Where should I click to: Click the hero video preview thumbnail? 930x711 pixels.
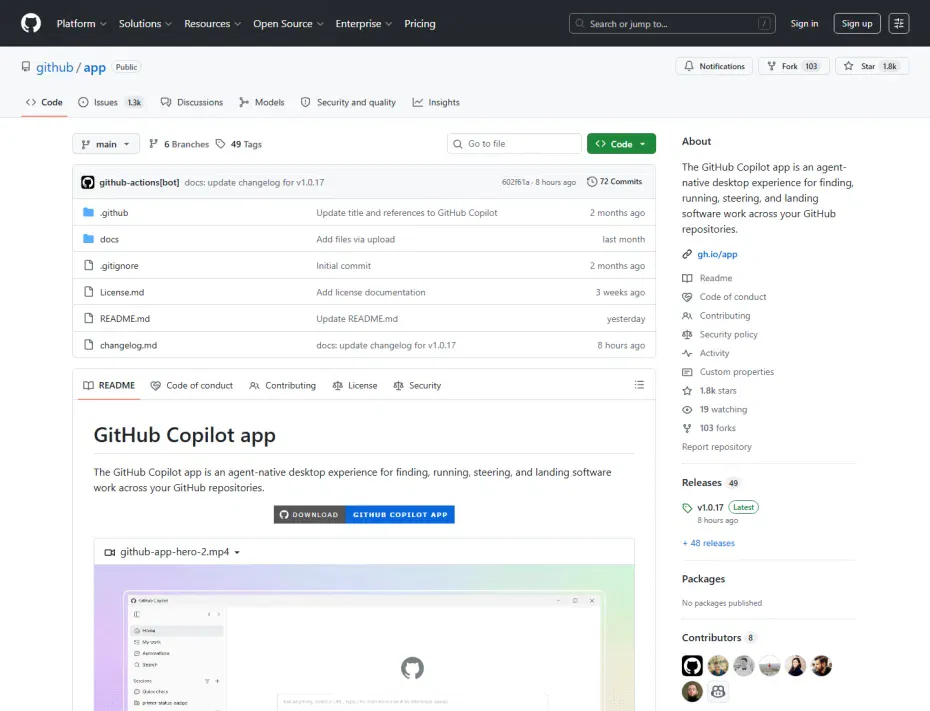tap(364, 637)
